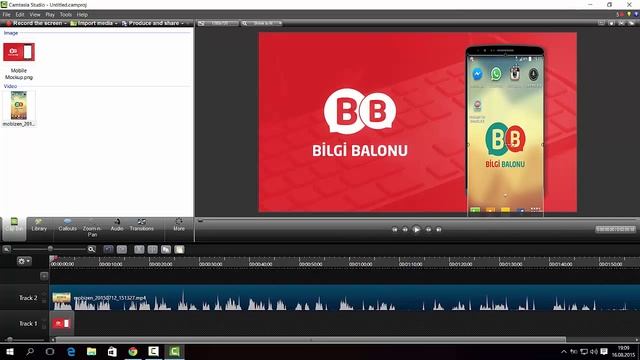Open the Callouts tab
The width and height of the screenshot is (640, 360).
tap(67, 225)
